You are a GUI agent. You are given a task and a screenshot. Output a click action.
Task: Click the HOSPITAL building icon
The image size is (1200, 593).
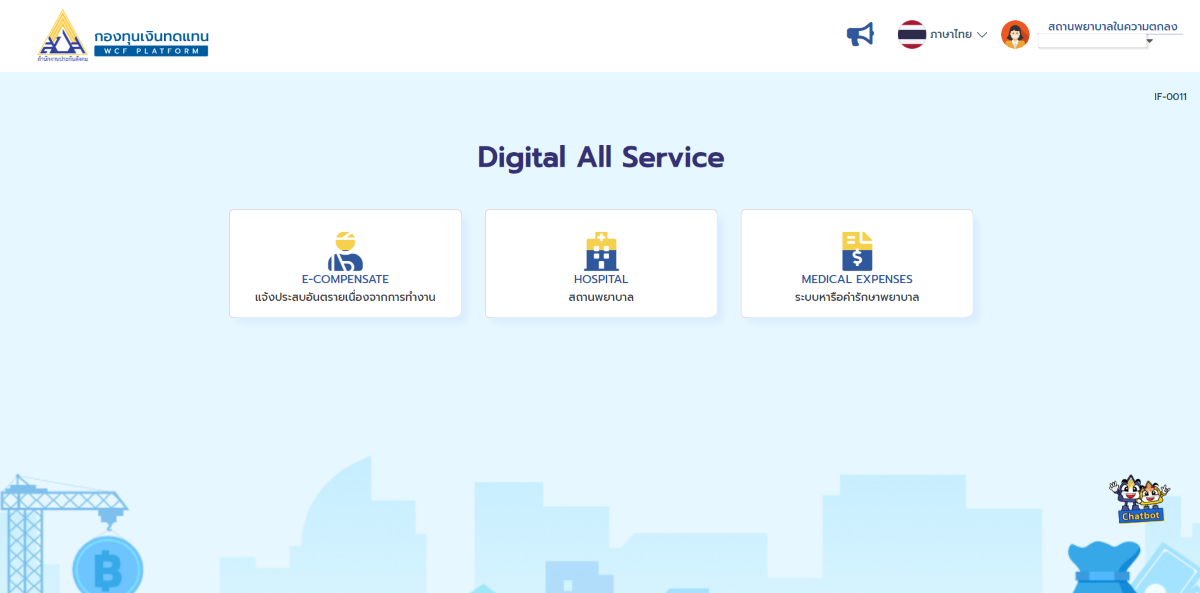(601, 250)
